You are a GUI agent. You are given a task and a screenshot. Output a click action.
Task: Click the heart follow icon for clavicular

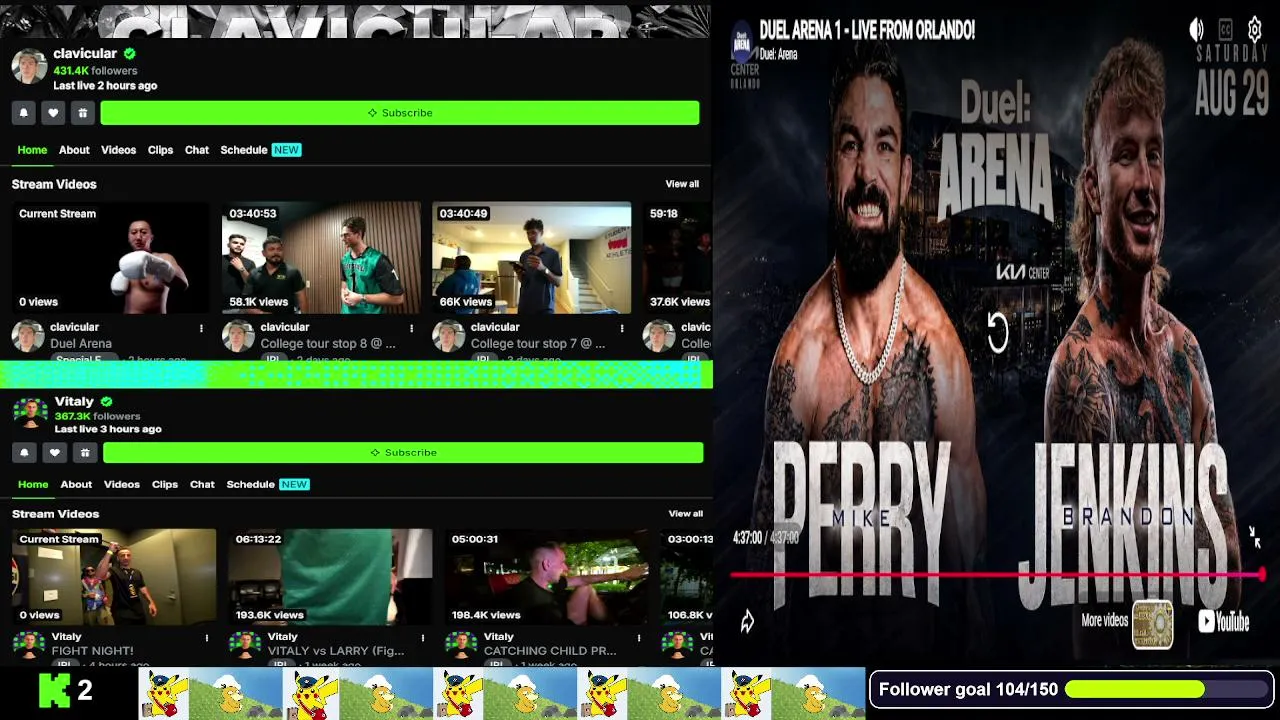tap(53, 113)
